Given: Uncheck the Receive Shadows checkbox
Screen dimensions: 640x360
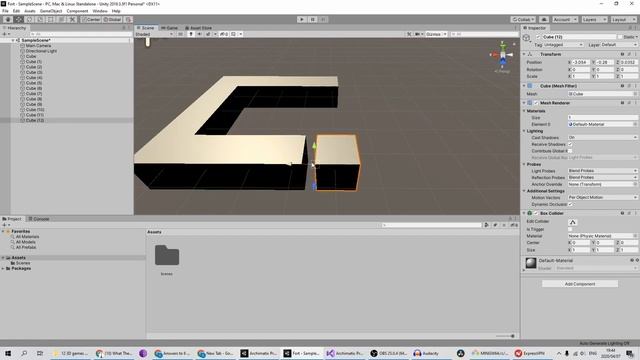Looking at the screenshot, I should 570,144.
